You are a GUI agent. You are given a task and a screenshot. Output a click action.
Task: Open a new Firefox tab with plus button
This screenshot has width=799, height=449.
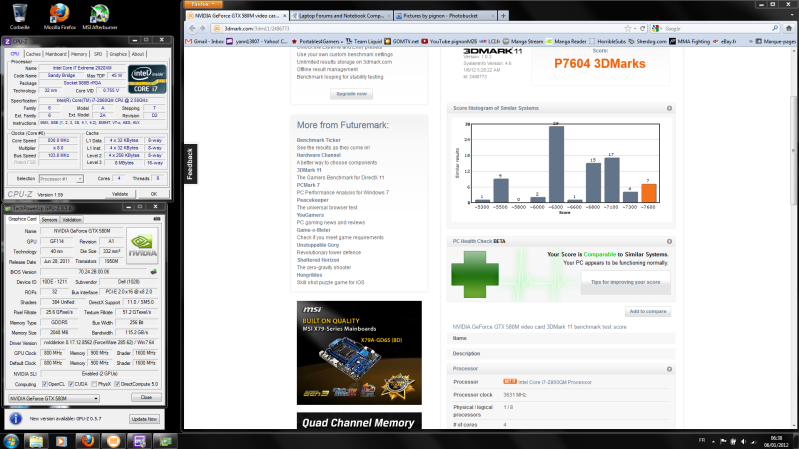pos(503,16)
